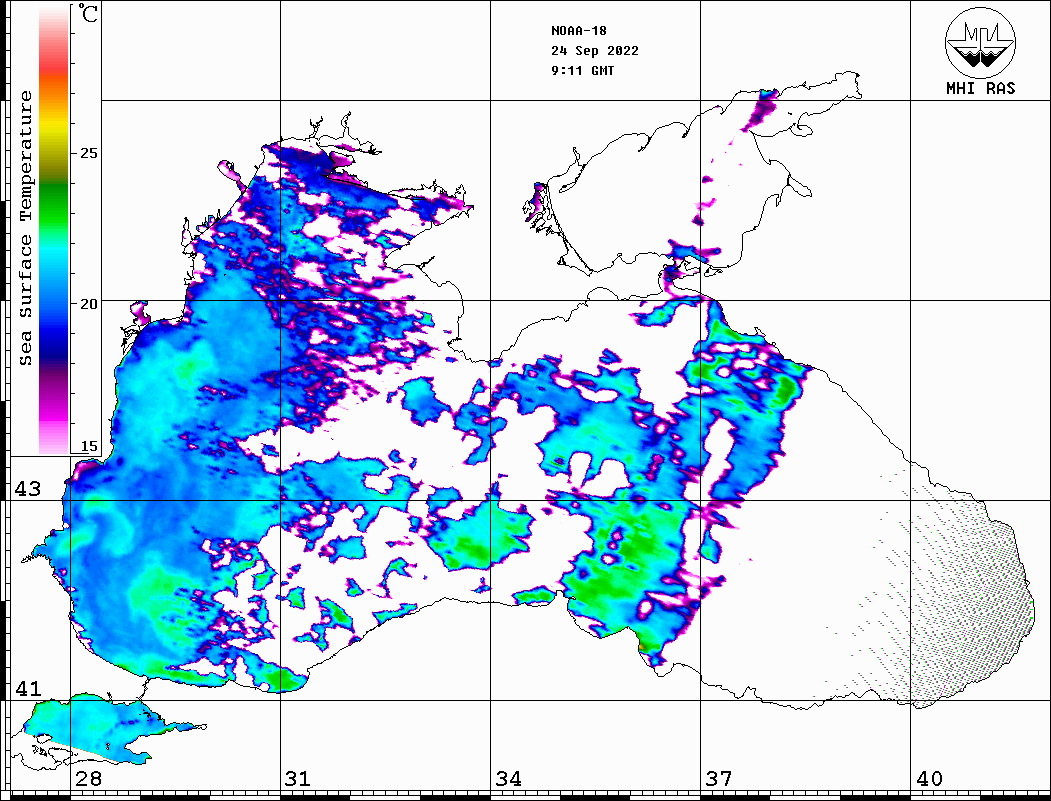Click the longitude label '28'
The image size is (1051, 801).
[88, 779]
